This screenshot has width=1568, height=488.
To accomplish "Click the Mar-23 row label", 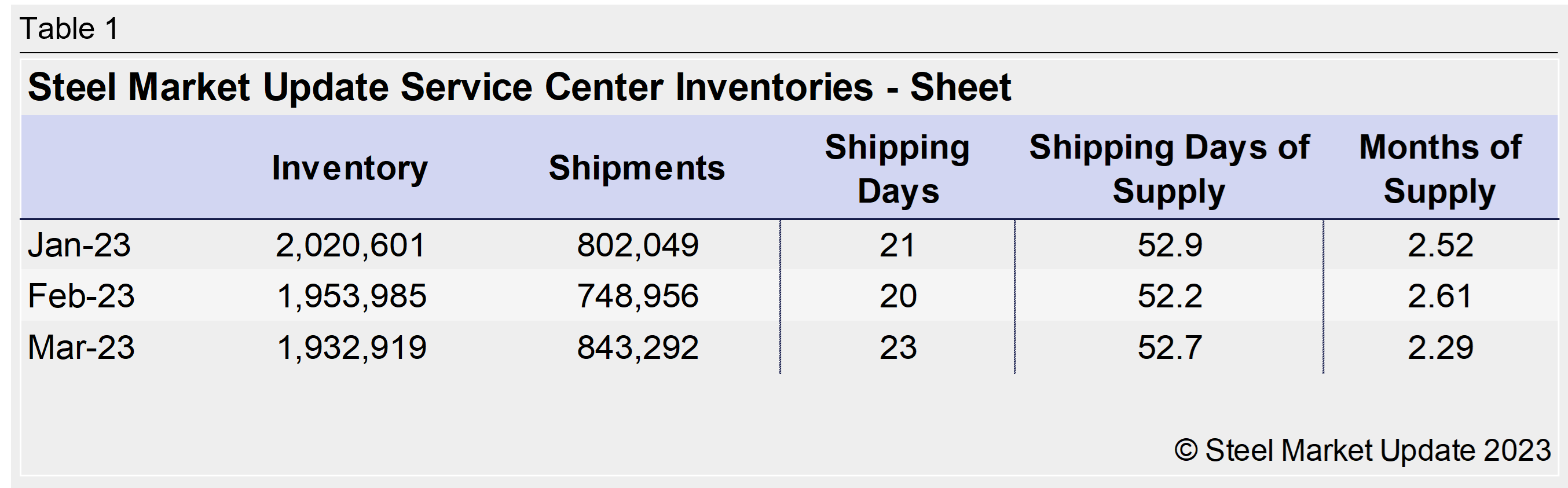I will 81,347.
